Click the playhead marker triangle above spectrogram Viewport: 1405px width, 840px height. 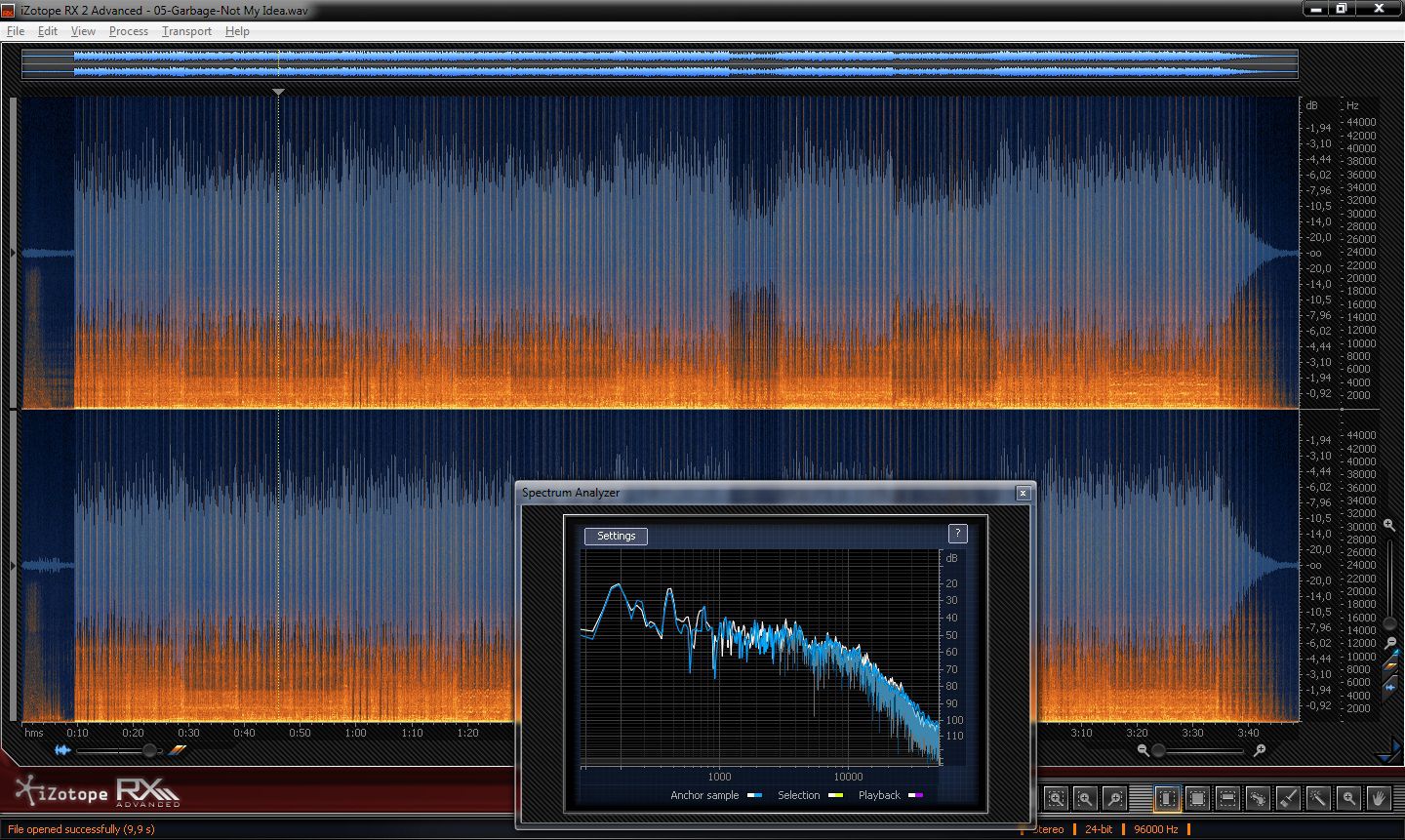[278, 92]
